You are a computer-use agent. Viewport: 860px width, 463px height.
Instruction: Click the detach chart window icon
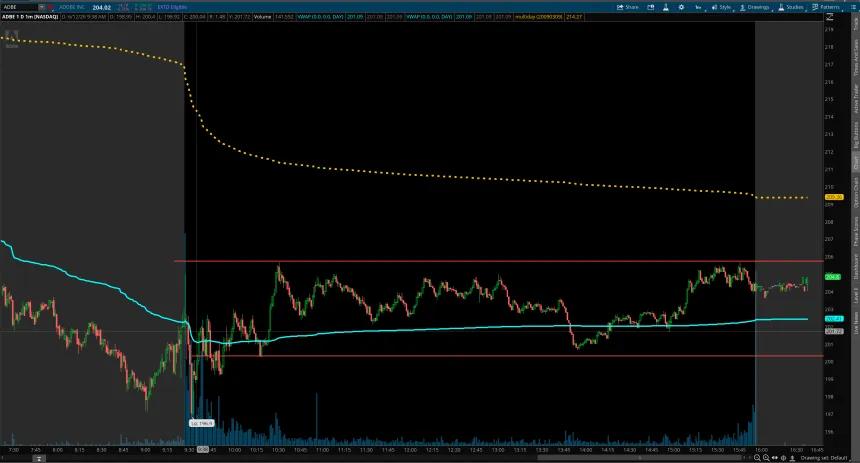(650, 7)
